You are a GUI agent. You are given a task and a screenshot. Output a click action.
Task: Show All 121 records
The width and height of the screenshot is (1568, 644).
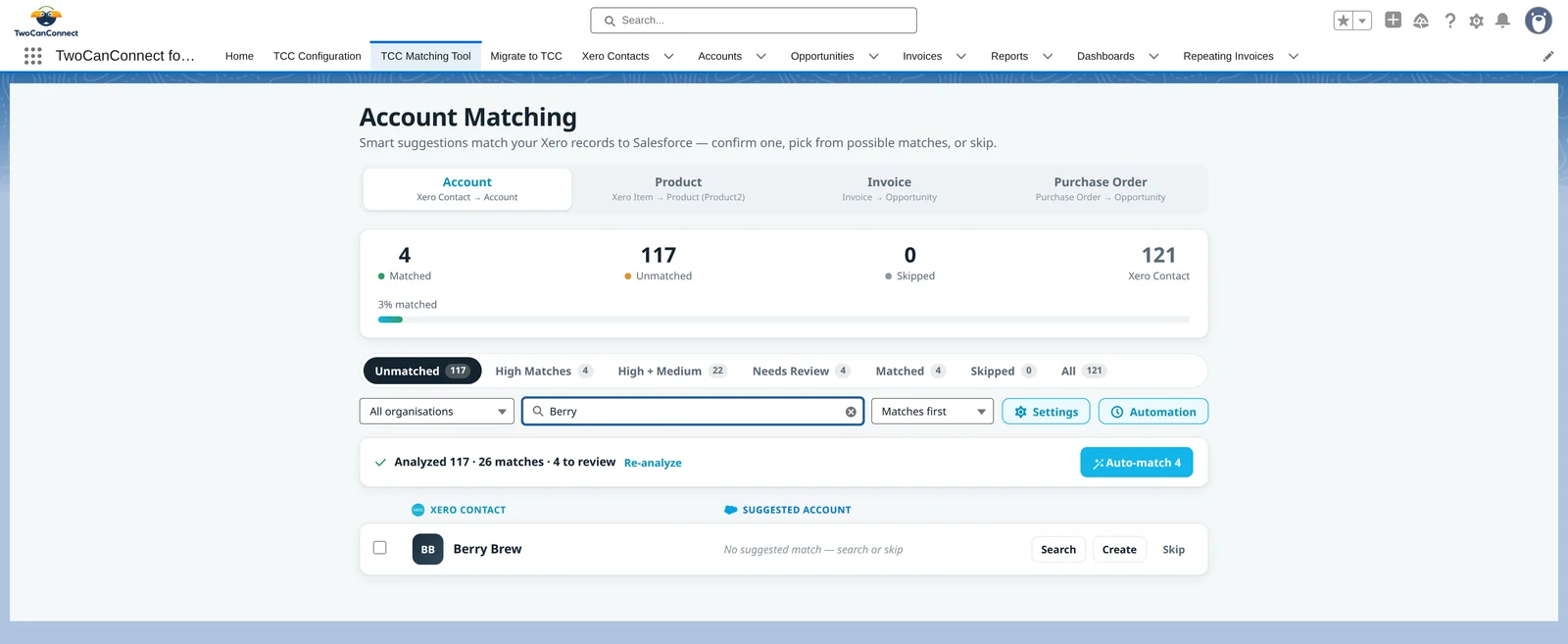pyautogui.click(x=1083, y=371)
